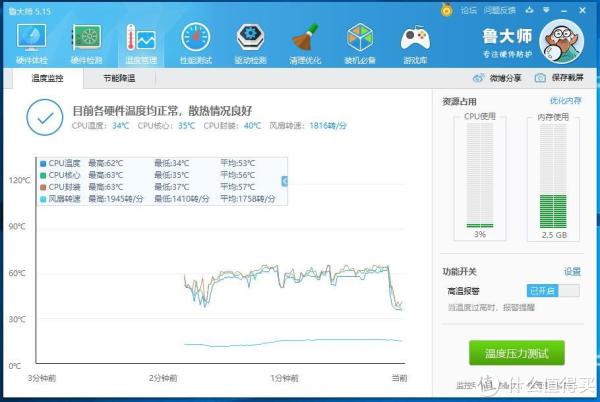This screenshot has width=600, height=402.
Task: Switch to the 节能降温 tab
Action: coord(119,78)
